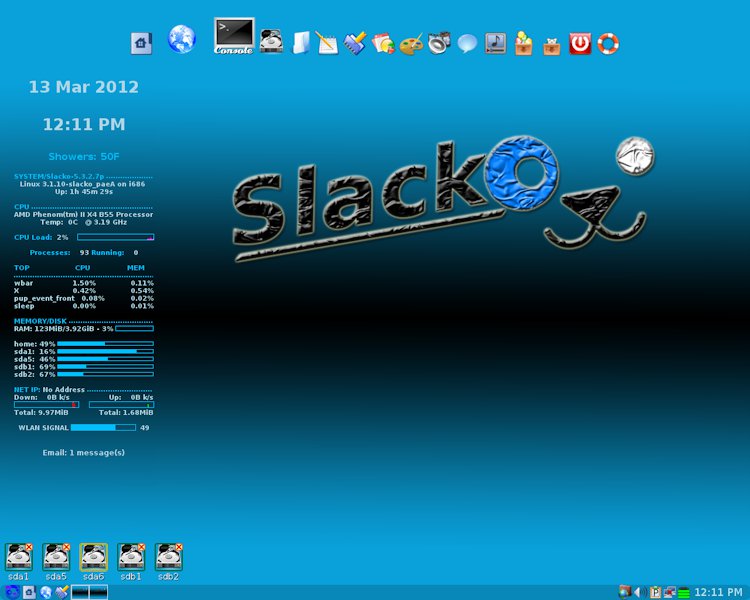Click the Email: 1 message(s) text
Image resolution: width=750 pixels, height=600 pixels.
[x=84, y=453]
